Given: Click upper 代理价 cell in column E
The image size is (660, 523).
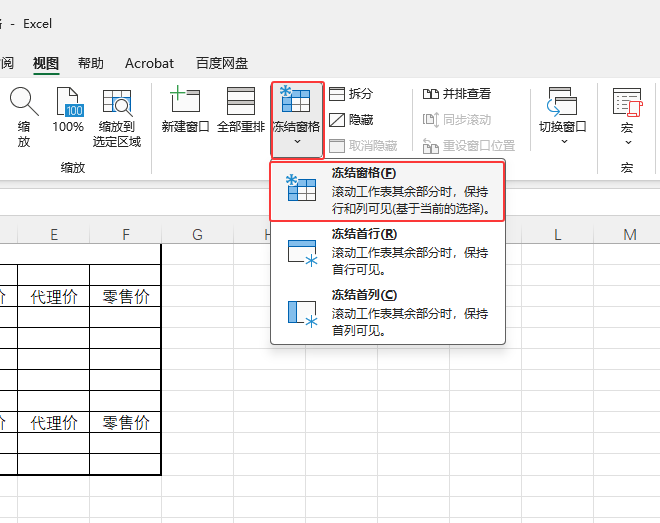Looking at the screenshot, I should coord(54,297).
